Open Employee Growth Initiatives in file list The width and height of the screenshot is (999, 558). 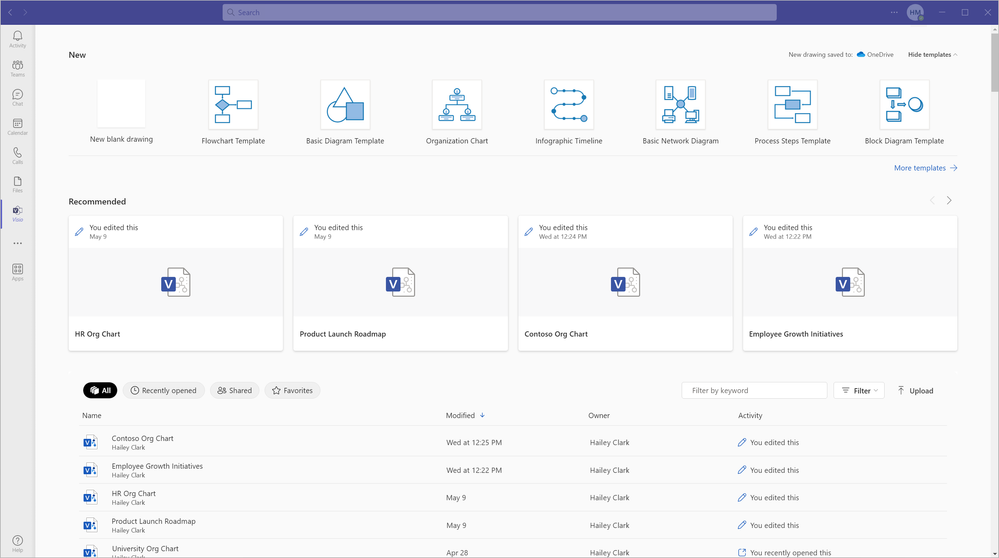(x=157, y=466)
